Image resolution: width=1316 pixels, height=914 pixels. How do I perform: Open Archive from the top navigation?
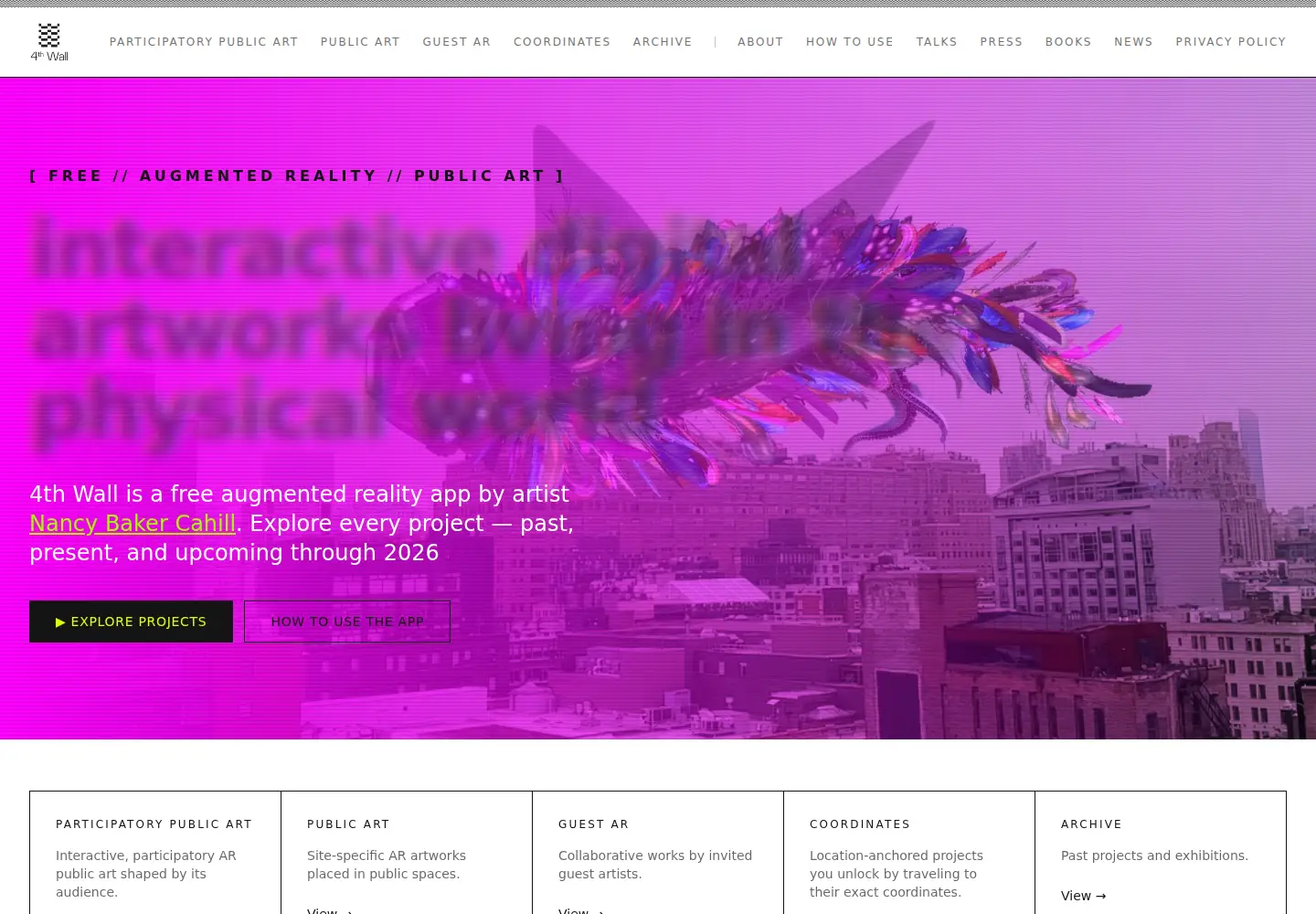coord(663,42)
